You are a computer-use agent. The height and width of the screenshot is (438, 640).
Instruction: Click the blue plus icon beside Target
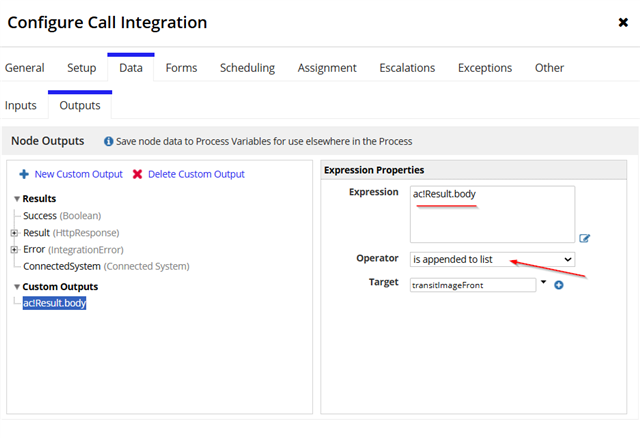click(559, 285)
